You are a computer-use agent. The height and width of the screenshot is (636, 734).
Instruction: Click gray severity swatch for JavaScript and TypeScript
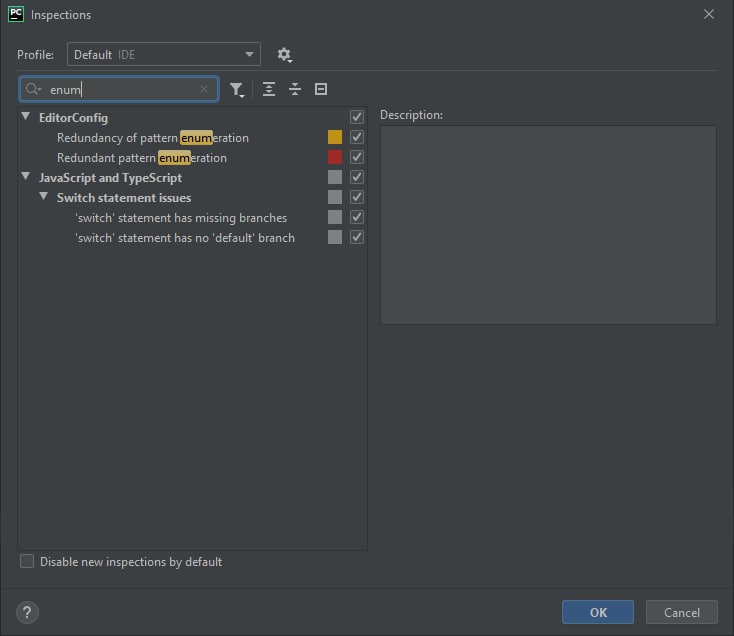coord(335,177)
